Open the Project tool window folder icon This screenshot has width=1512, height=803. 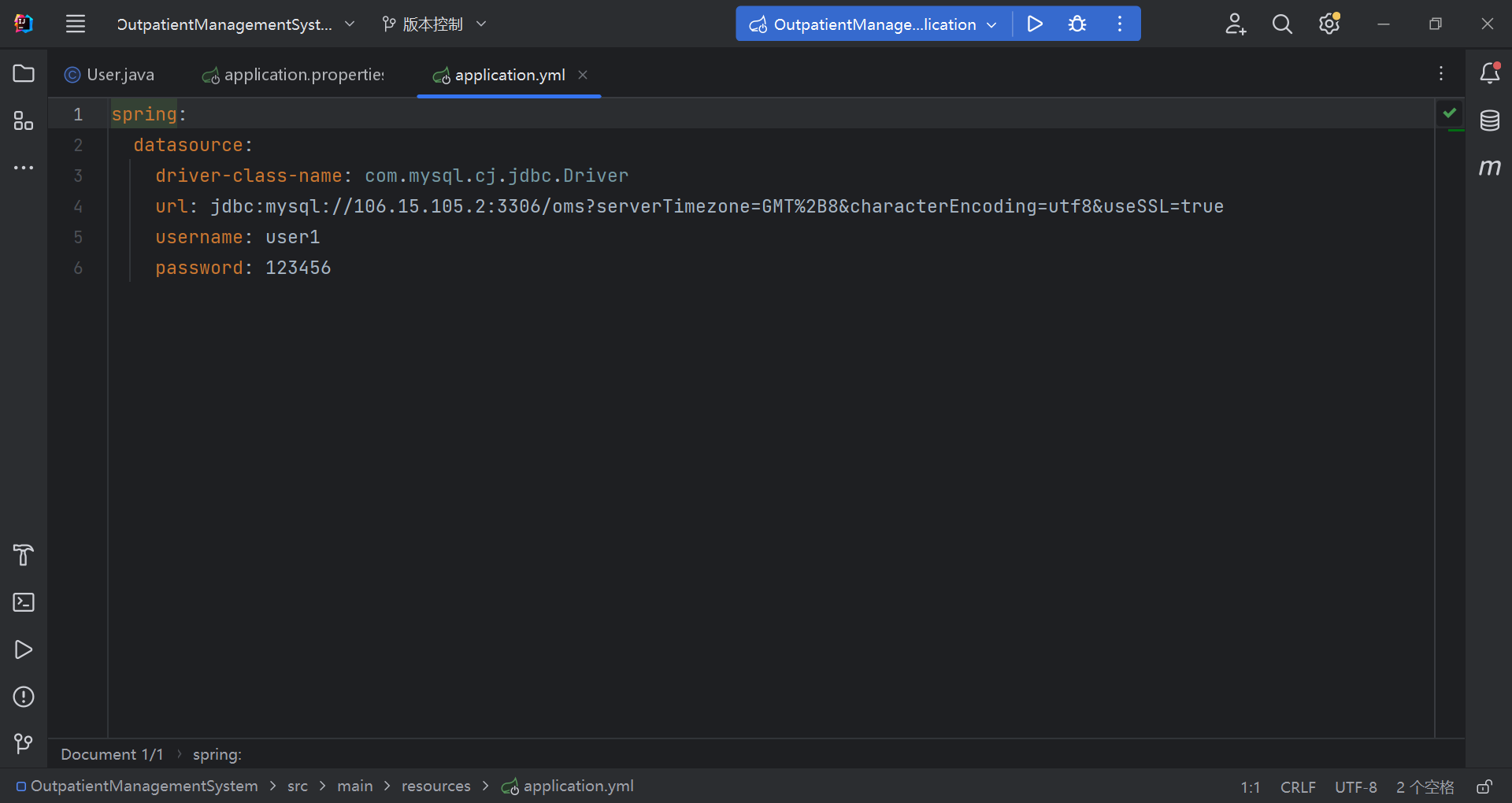(24, 73)
